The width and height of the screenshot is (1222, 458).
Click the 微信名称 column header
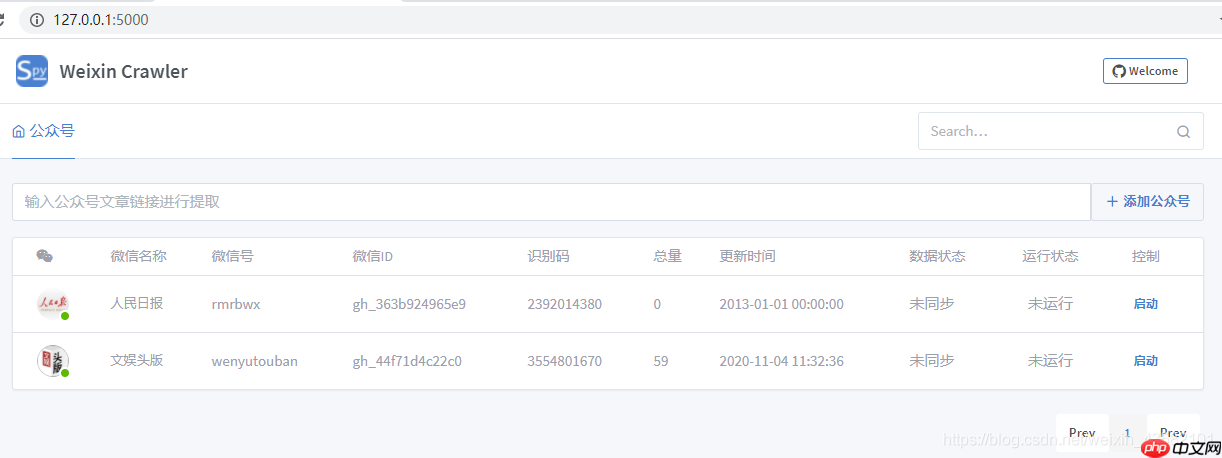[138, 256]
